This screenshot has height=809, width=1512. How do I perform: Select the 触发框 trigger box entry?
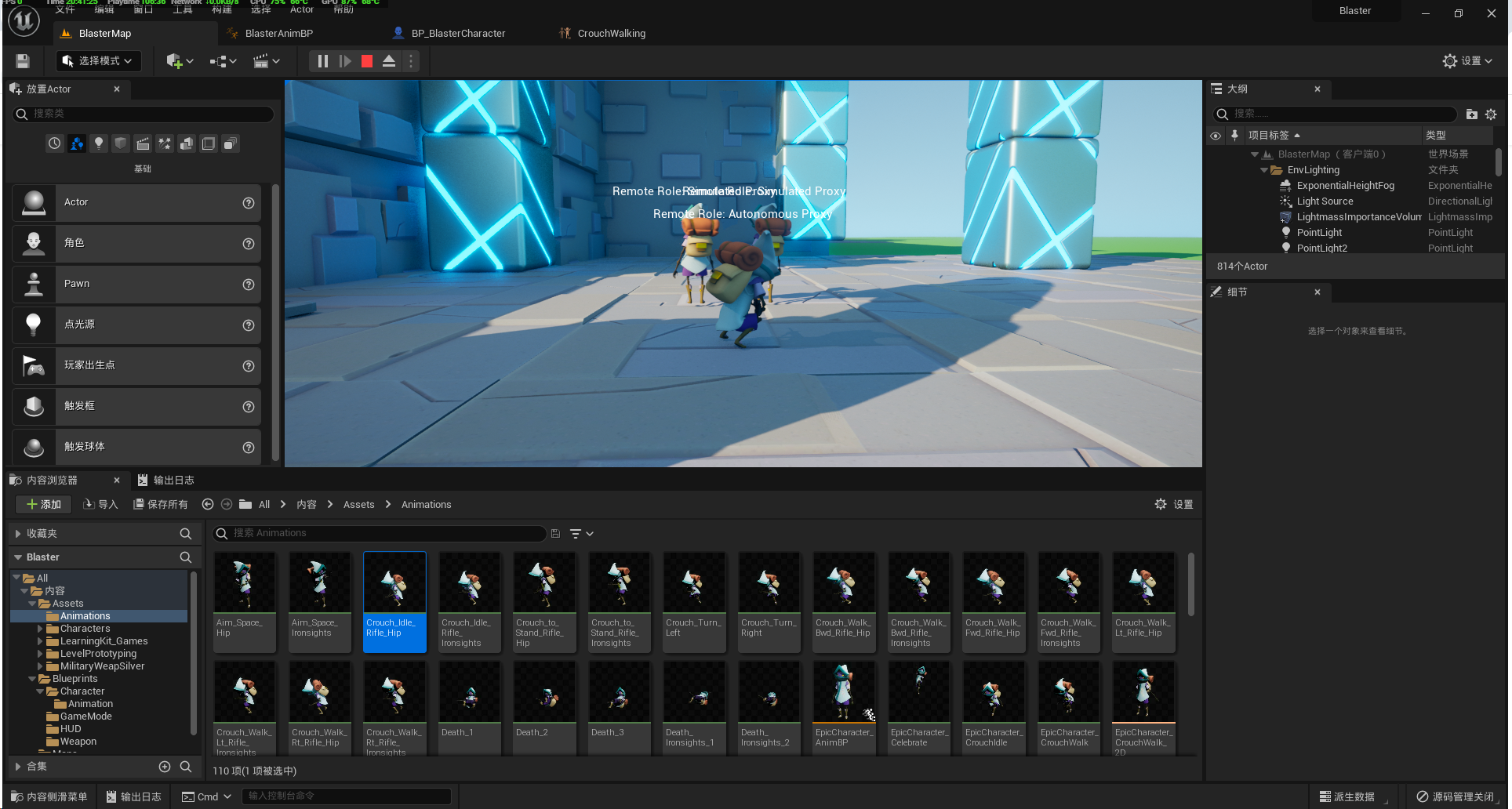point(136,406)
